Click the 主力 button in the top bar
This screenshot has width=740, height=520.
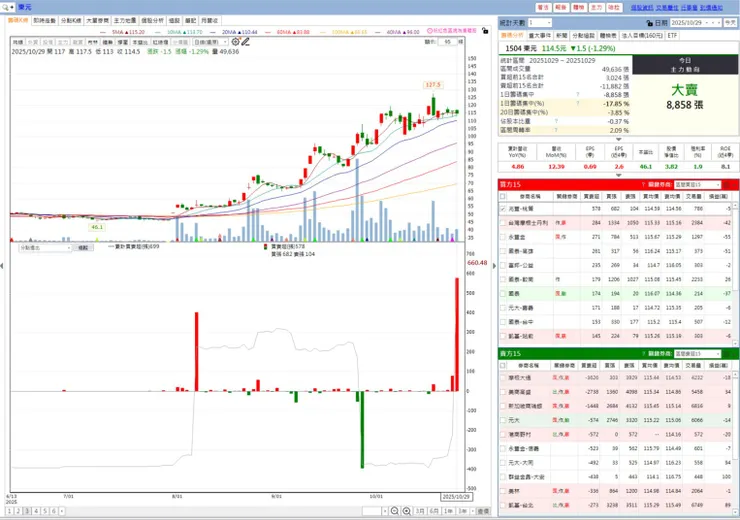pos(597,8)
